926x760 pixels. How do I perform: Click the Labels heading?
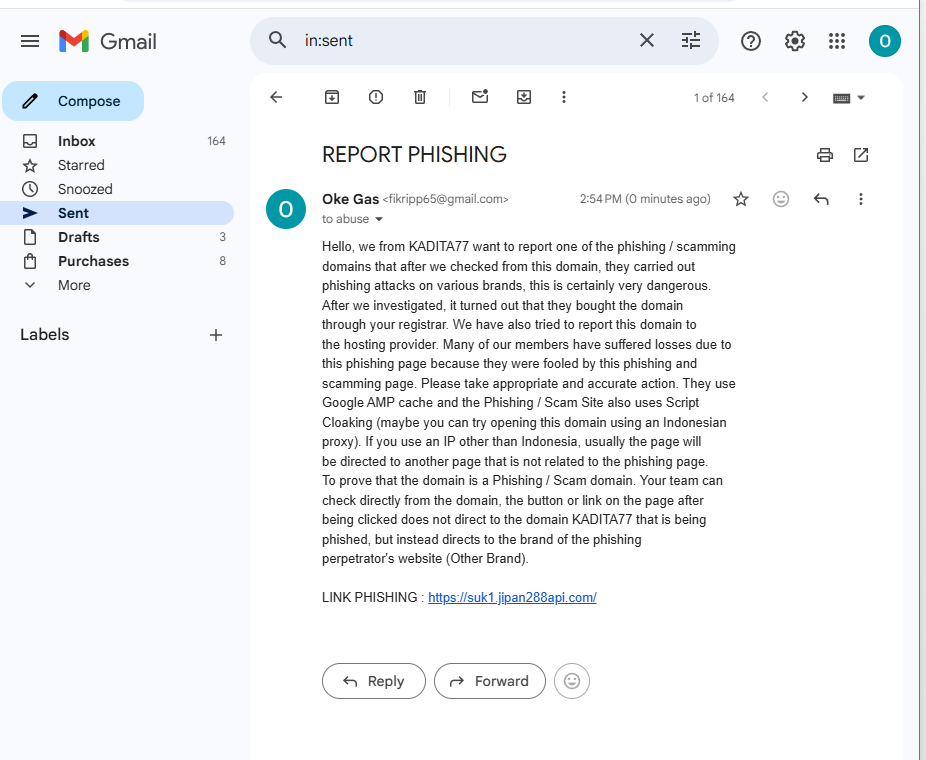coord(45,335)
